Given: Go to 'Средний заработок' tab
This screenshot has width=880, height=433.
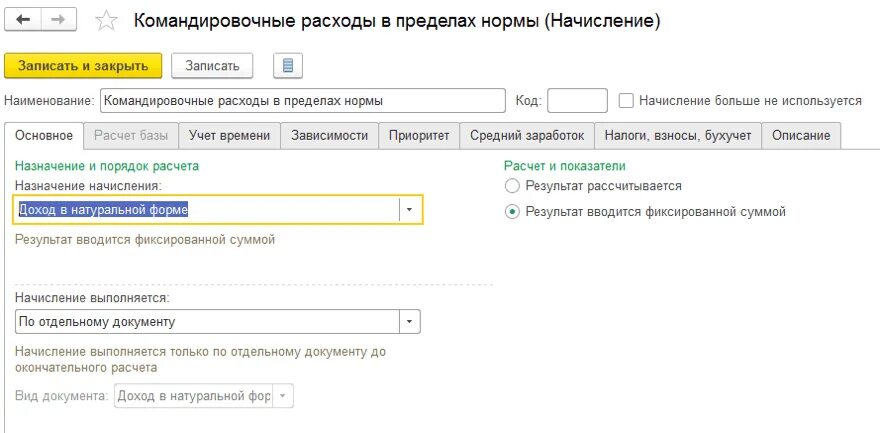Looking at the screenshot, I should point(527,136).
